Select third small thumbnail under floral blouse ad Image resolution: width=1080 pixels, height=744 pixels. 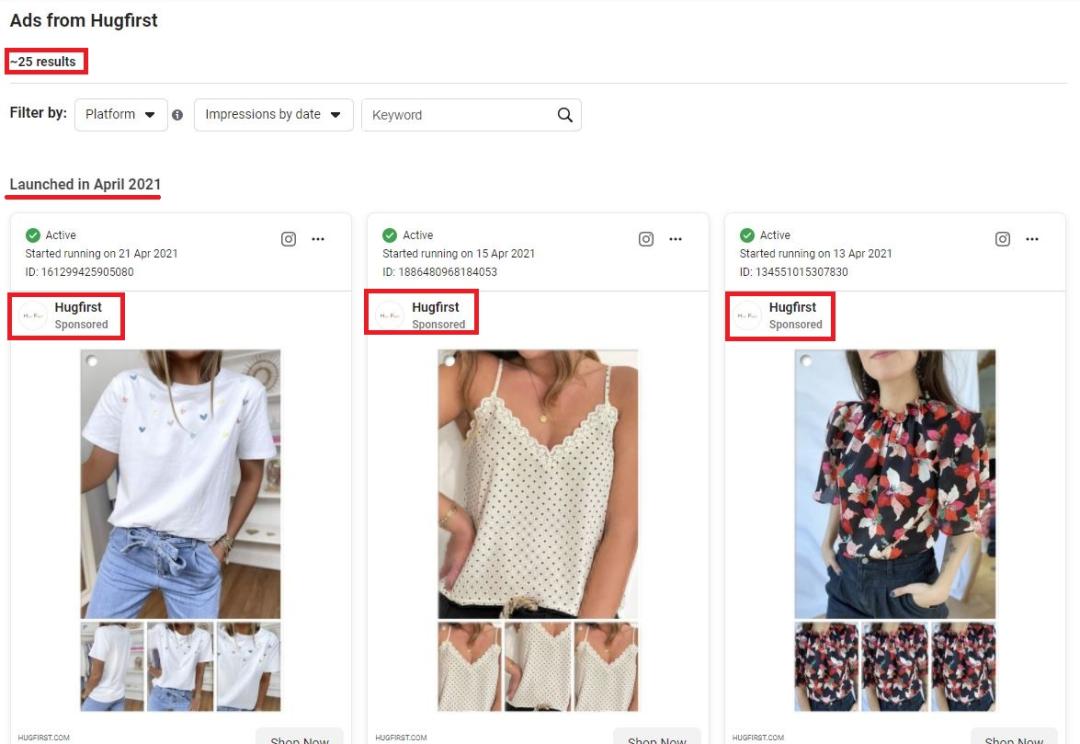[963, 666]
